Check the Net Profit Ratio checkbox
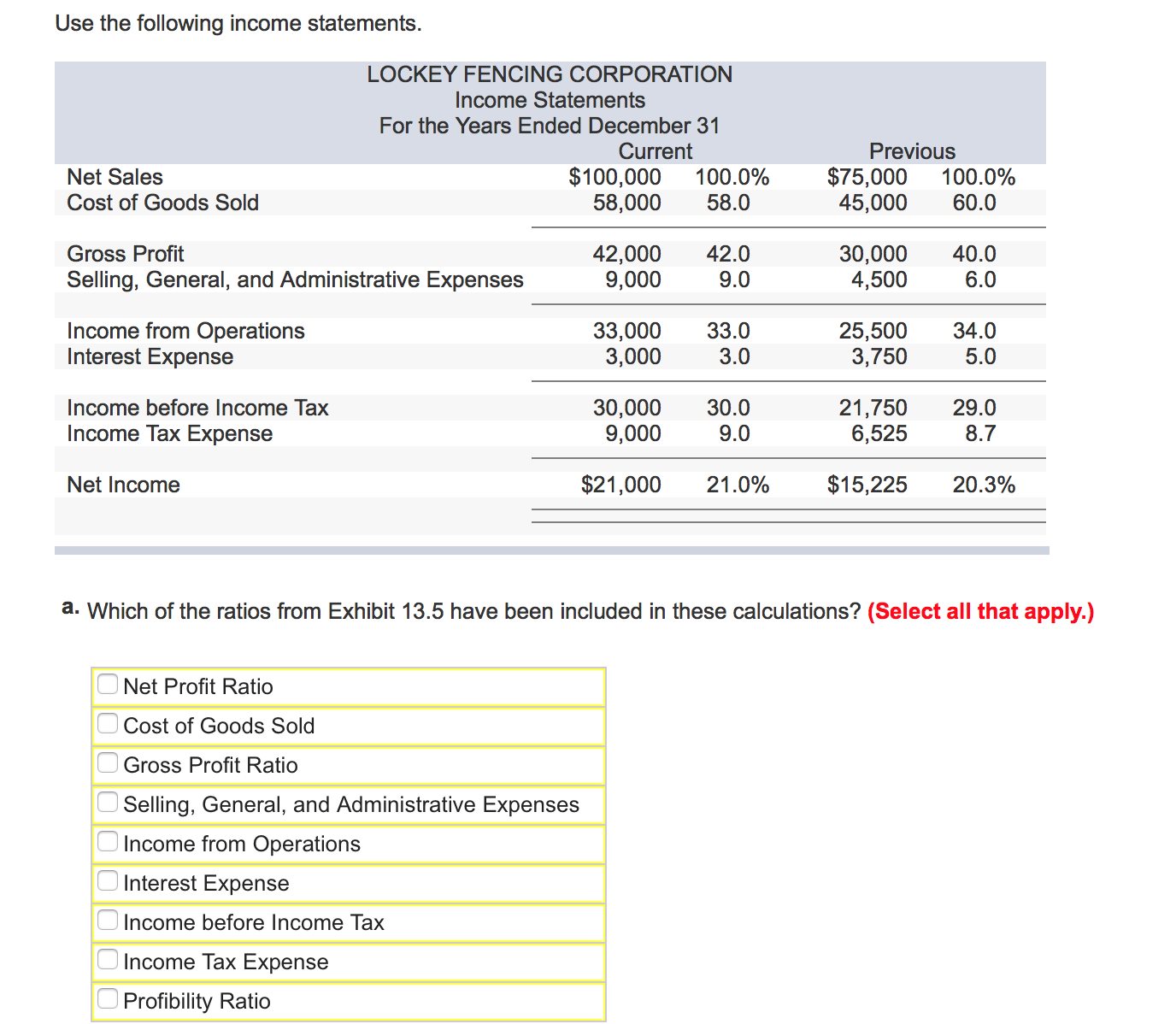The width and height of the screenshot is (1176, 1024). pyautogui.click(x=108, y=685)
